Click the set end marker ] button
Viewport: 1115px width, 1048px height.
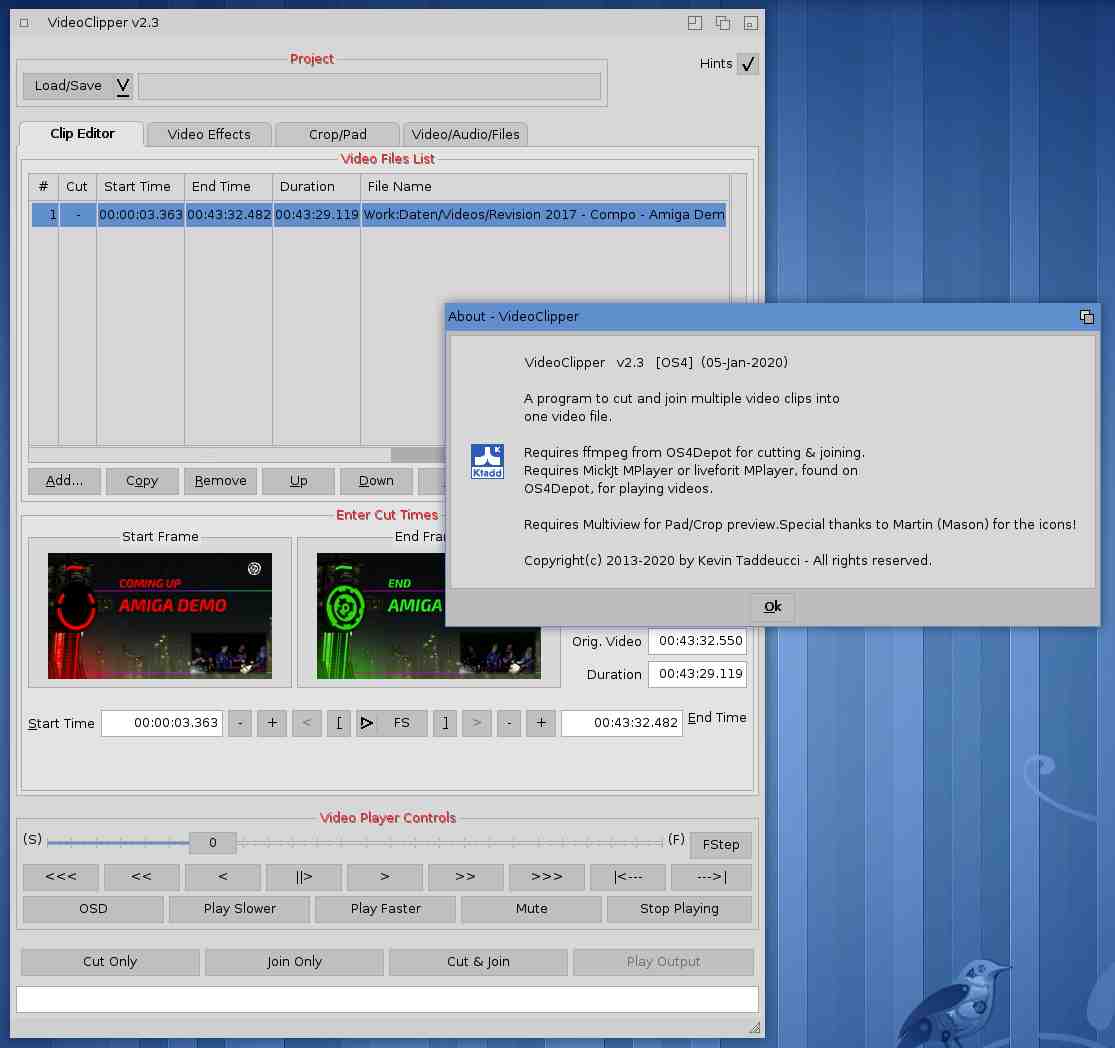coord(445,723)
